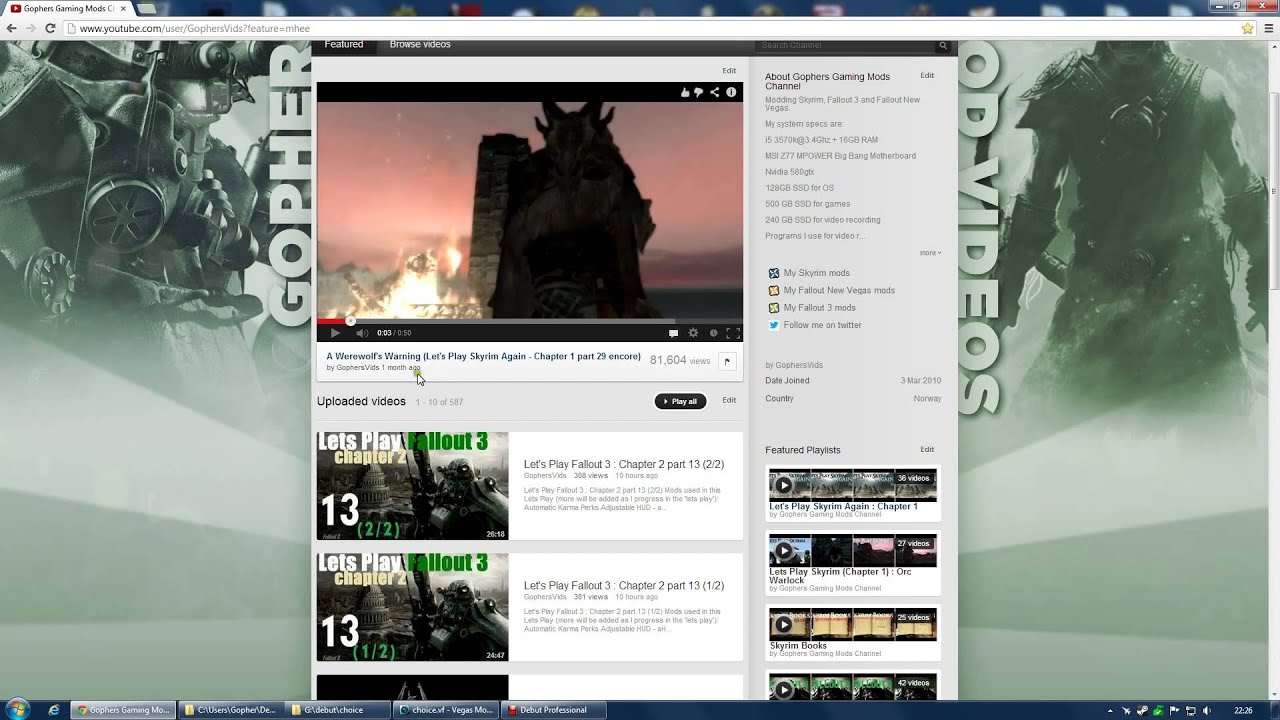Switch to Browse videos tab

[420, 44]
